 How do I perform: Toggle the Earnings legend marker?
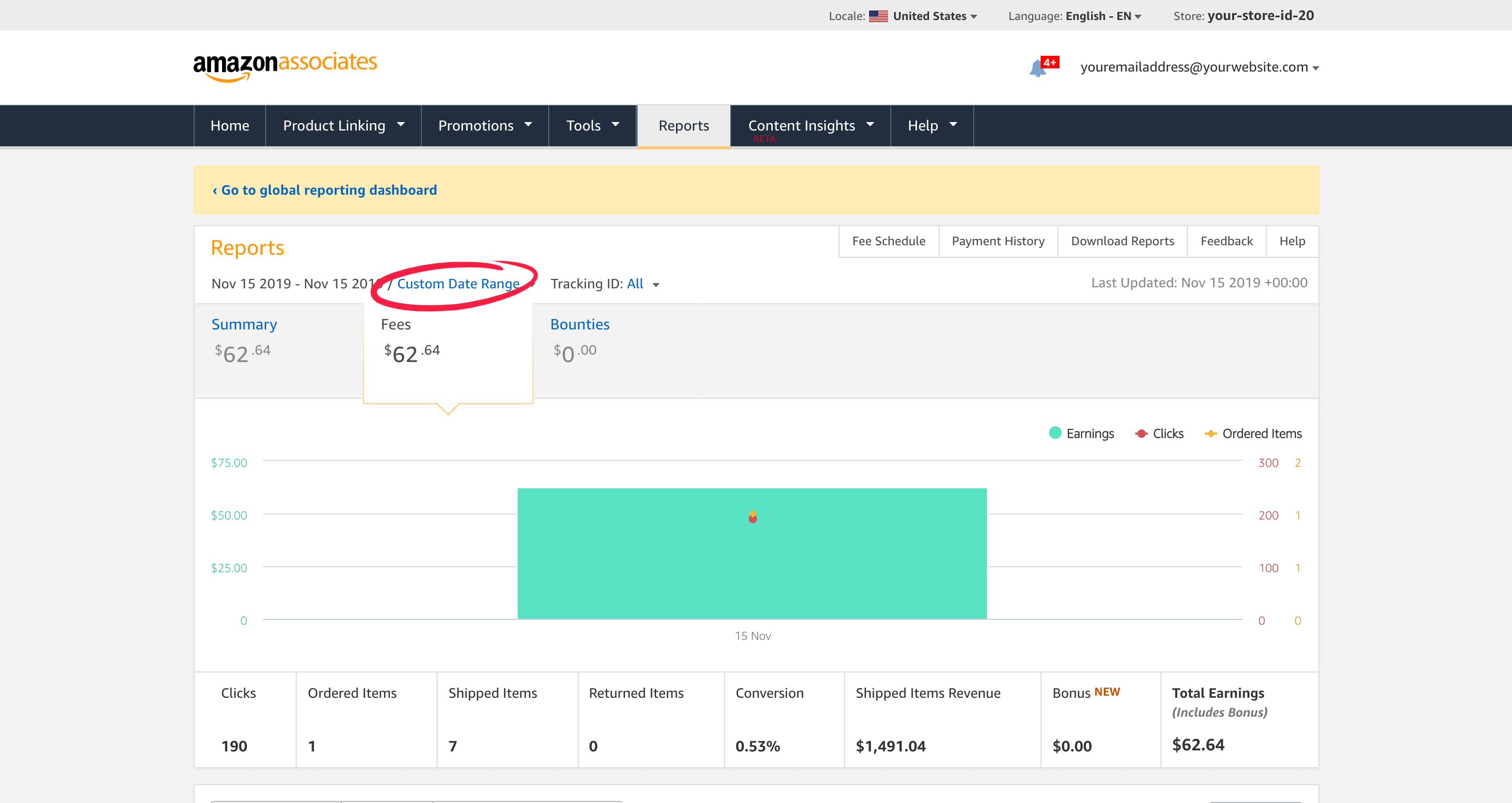pos(1055,433)
